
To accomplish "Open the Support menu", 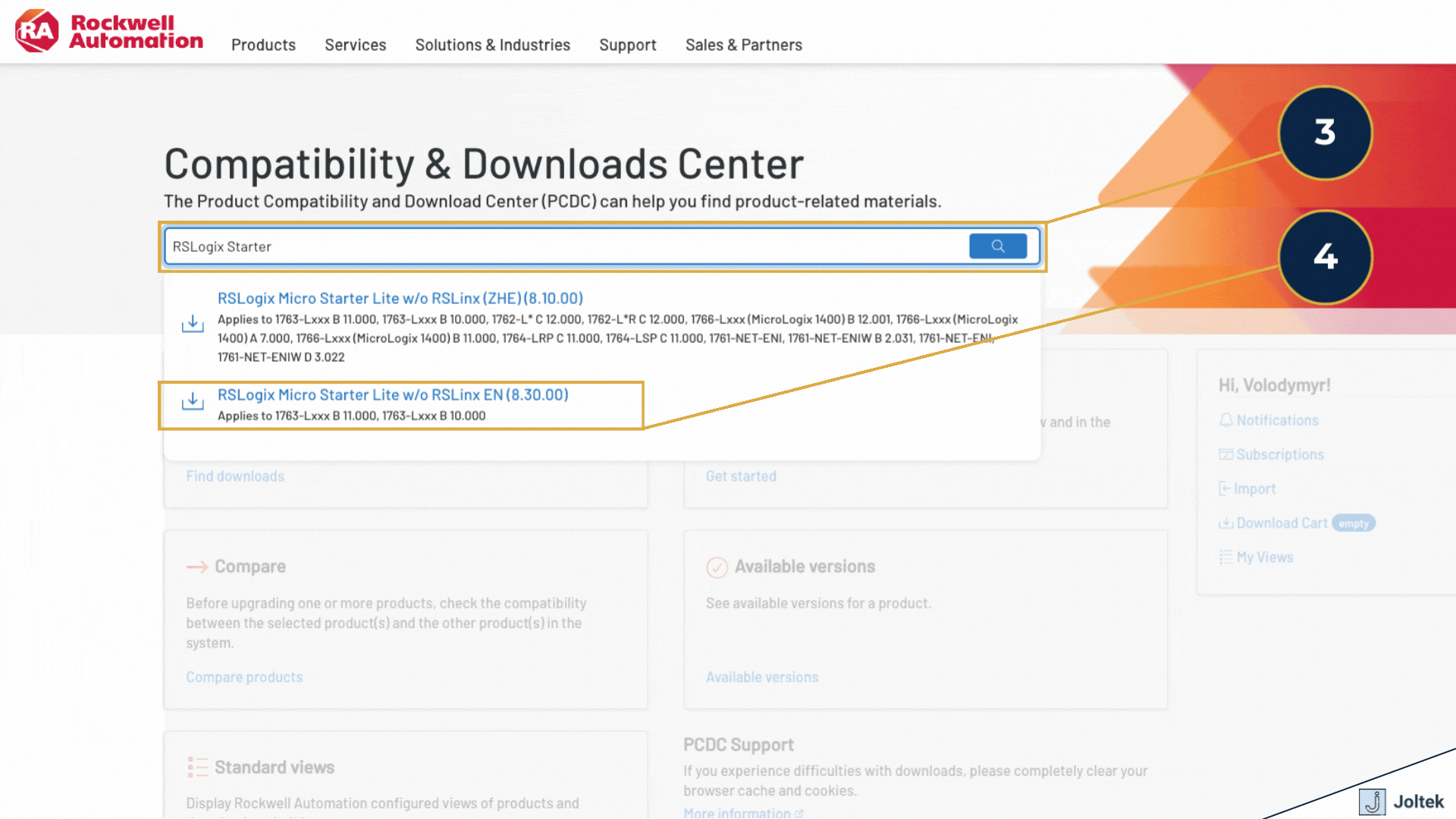I will click(628, 45).
